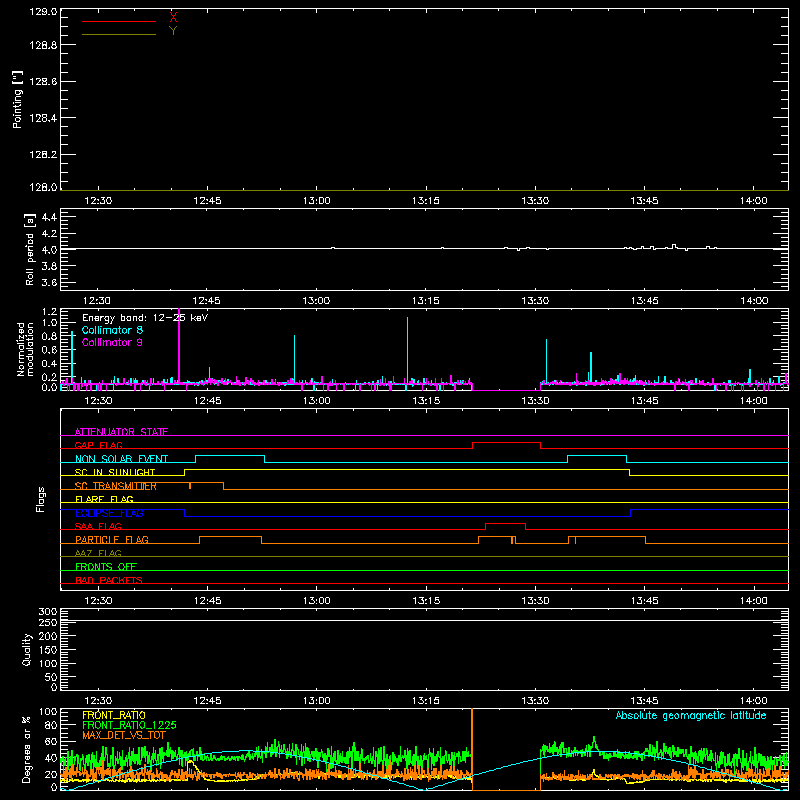This screenshot has width=800, height=800.
Task: Click the olive Y legend line sample
Action: [119, 34]
